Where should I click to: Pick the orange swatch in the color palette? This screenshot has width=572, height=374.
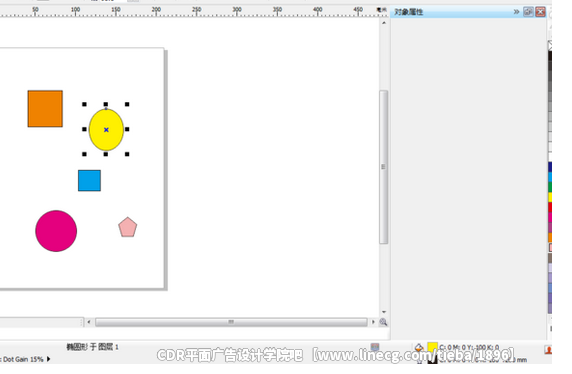click(550, 237)
